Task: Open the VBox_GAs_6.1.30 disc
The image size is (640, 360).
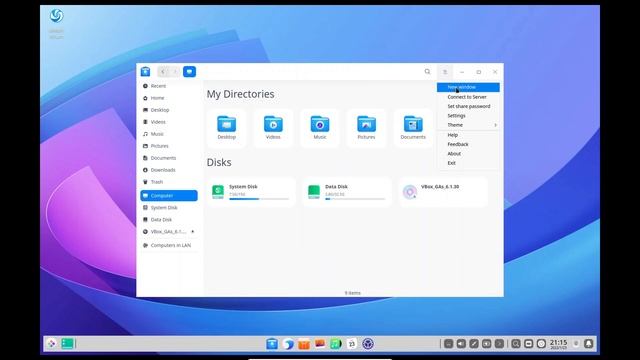Action: (443, 192)
